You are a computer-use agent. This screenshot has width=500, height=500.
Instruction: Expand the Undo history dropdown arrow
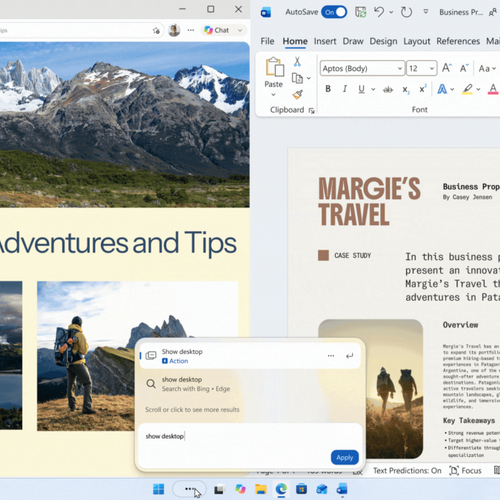point(391,12)
